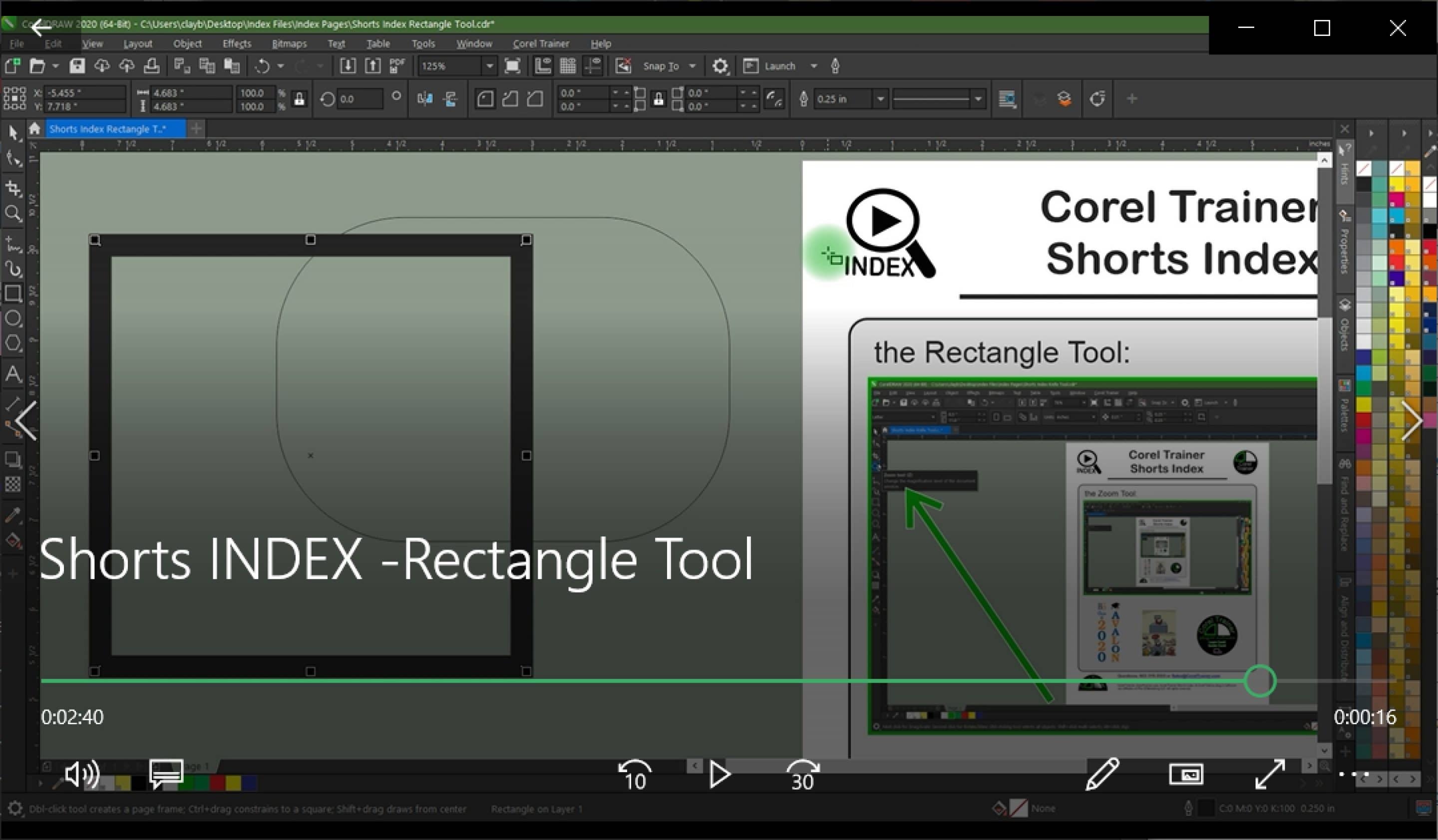1438x840 pixels.
Task: Toggle edit corners together lock
Action: click(x=659, y=99)
